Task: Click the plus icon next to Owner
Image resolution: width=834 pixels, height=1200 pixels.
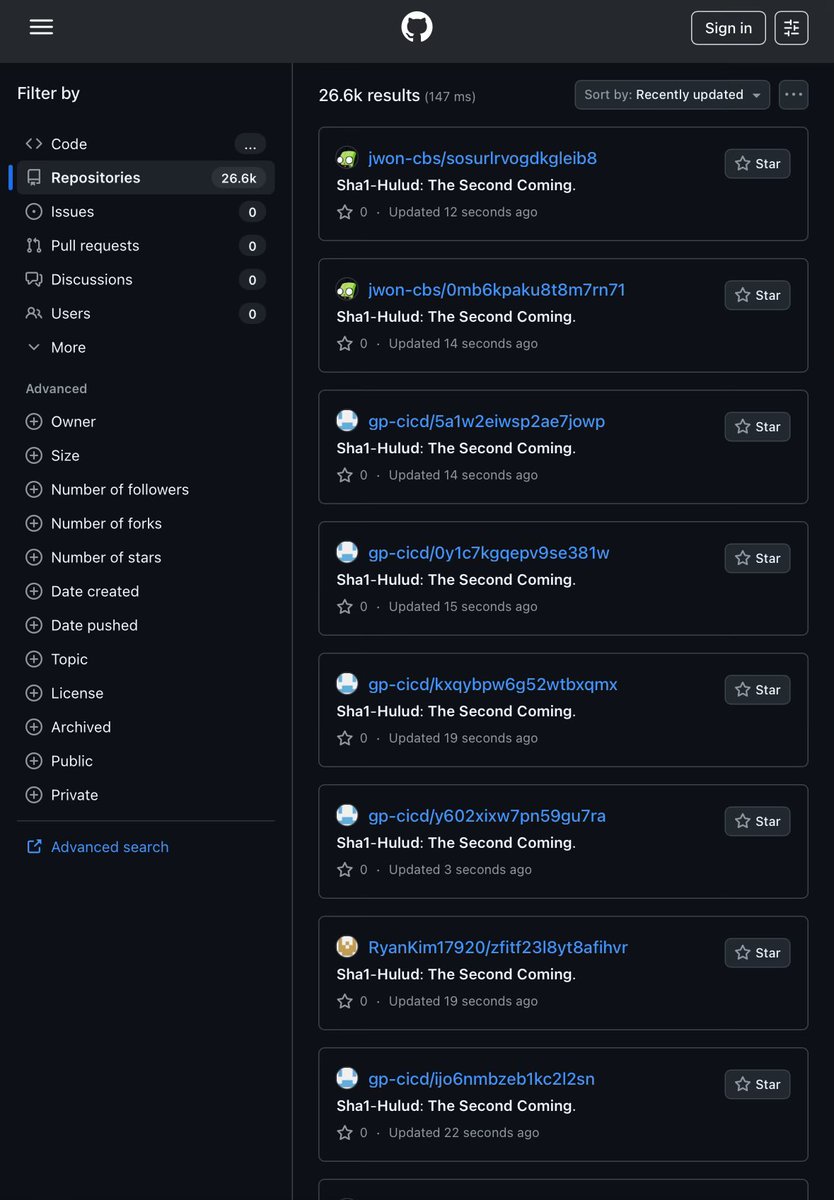Action: pyautogui.click(x=33, y=421)
